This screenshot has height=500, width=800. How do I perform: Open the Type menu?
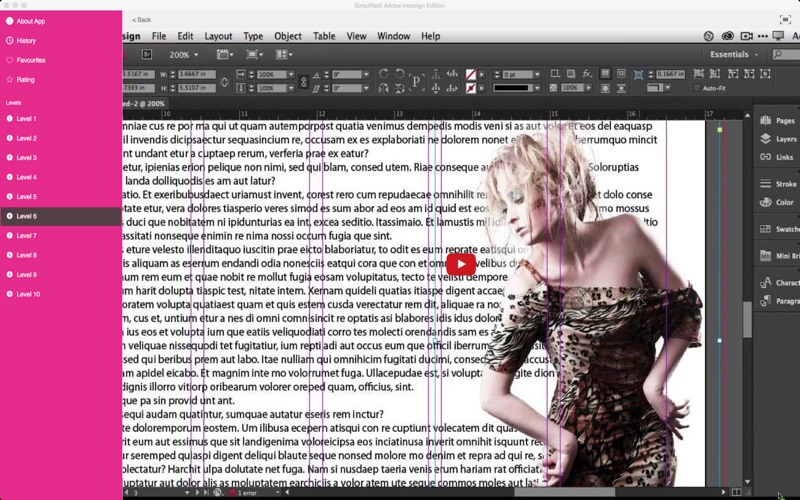(253, 36)
